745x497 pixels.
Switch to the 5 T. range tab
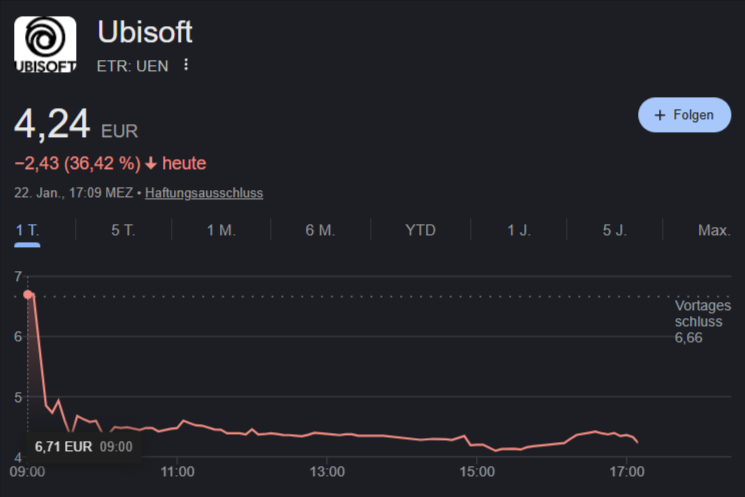123,230
